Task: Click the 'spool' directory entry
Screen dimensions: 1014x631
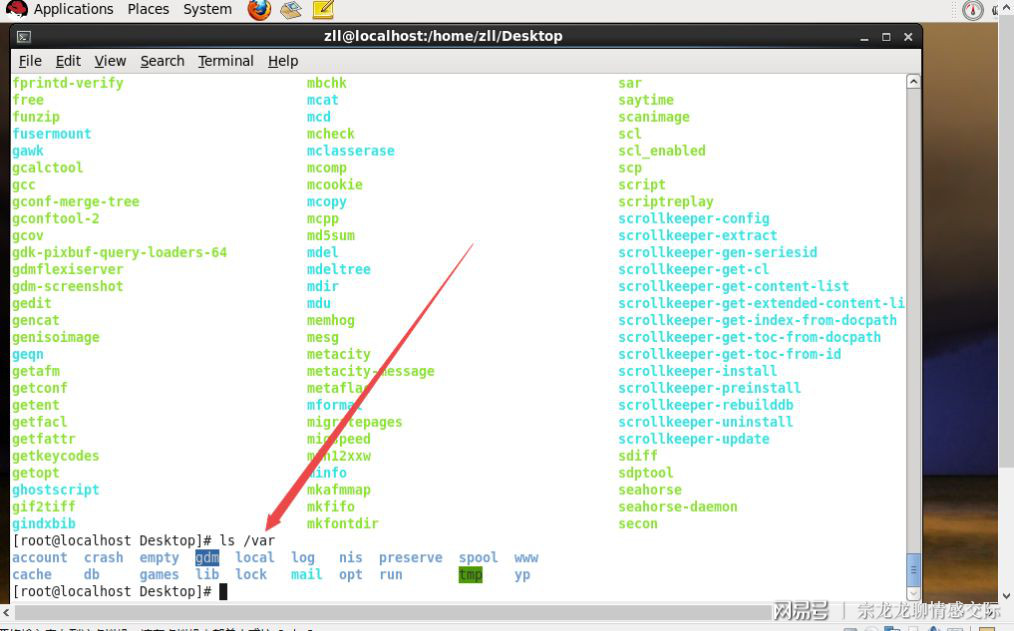Action: click(479, 558)
